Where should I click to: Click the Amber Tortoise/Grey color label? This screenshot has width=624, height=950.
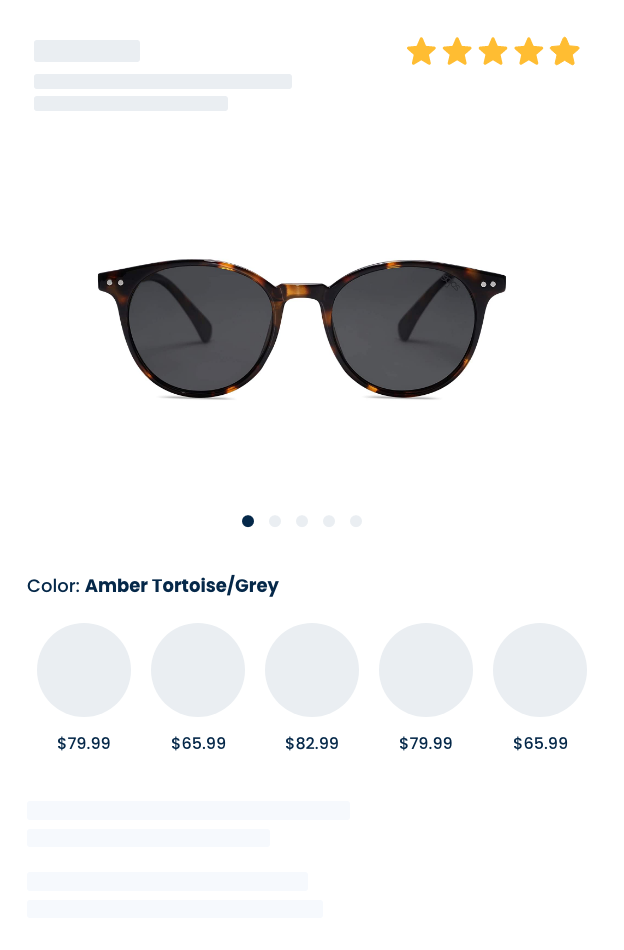click(182, 586)
